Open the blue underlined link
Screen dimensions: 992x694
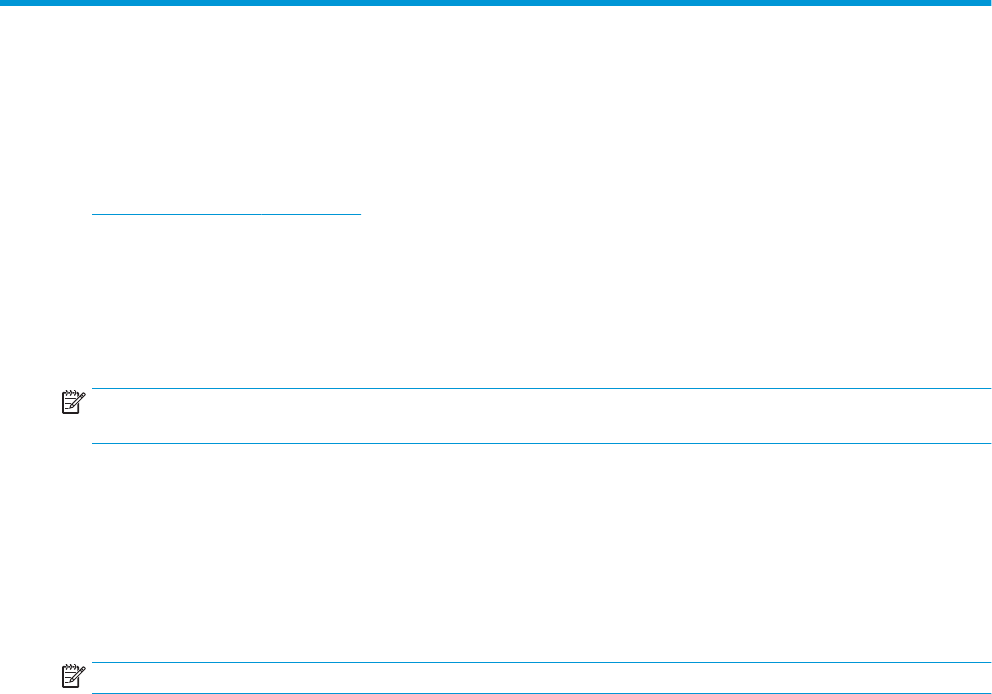pyautogui.click(x=225, y=213)
